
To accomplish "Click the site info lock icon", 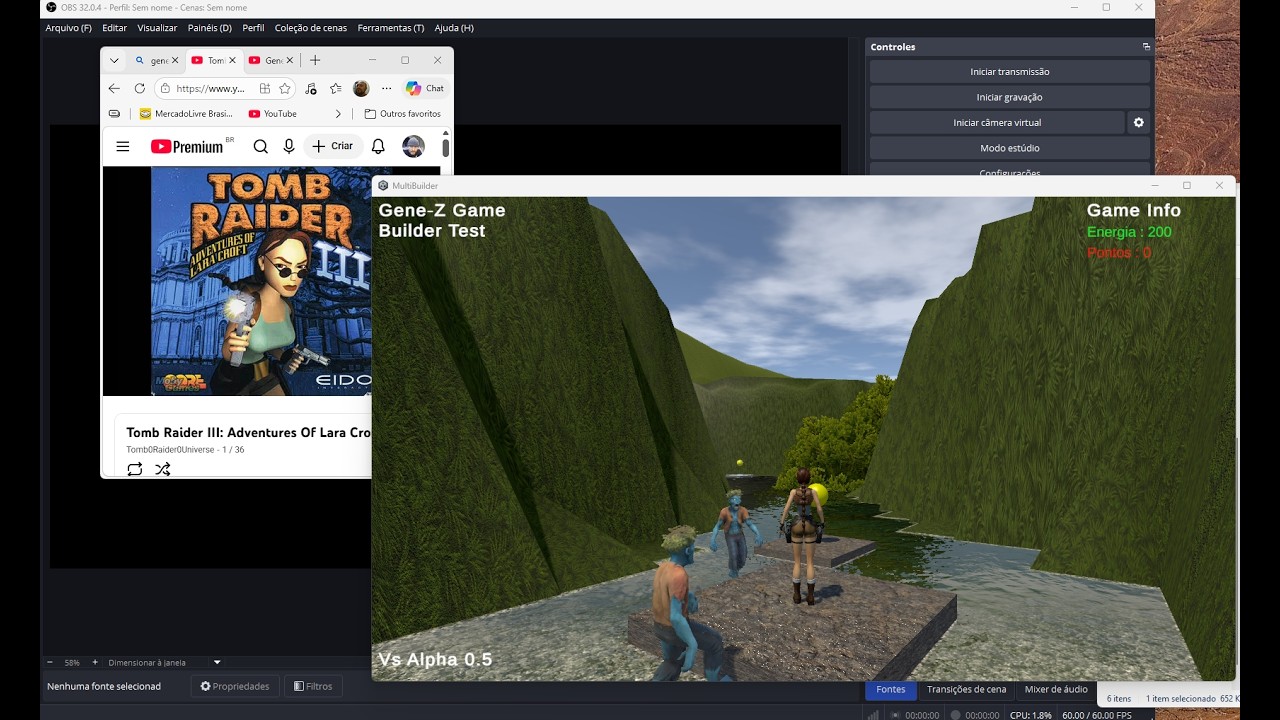I will click(x=165, y=88).
